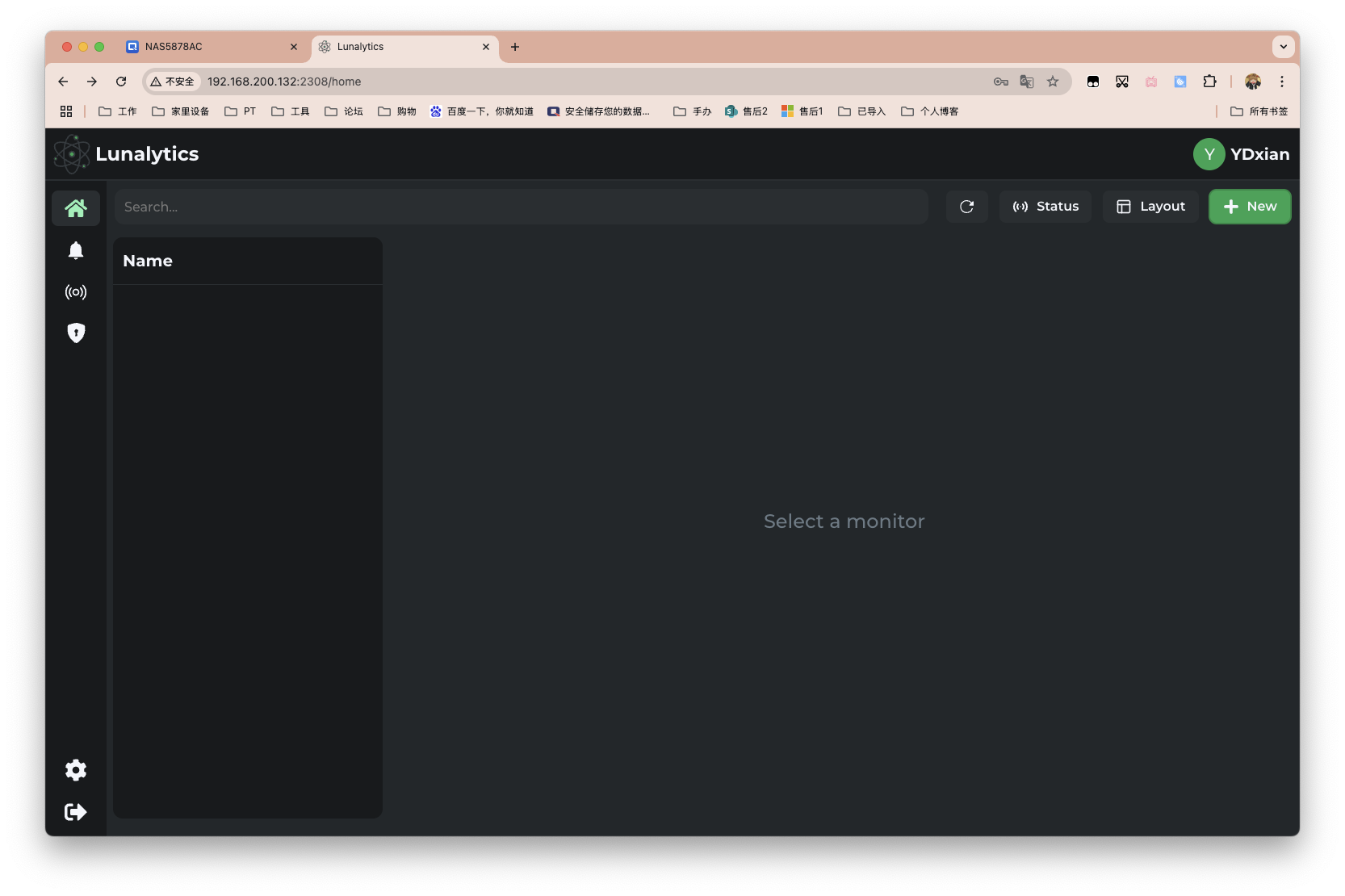Focus the monitor Search field
This screenshot has width=1345, height=896.
(x=521, y=207)
